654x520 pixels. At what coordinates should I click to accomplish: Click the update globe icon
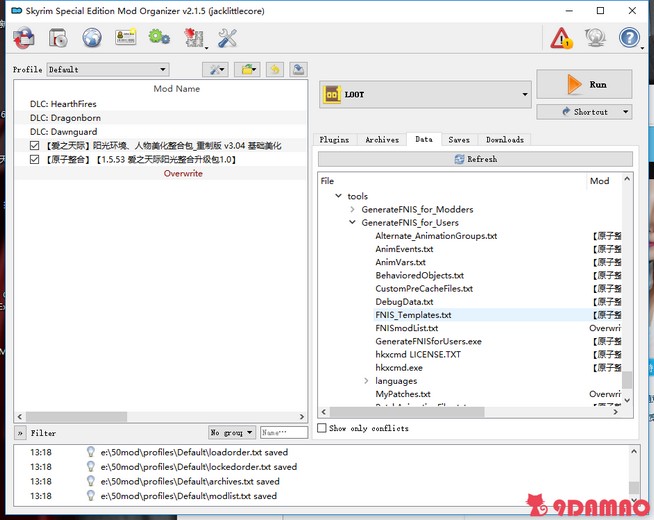(x=595, y=38)
